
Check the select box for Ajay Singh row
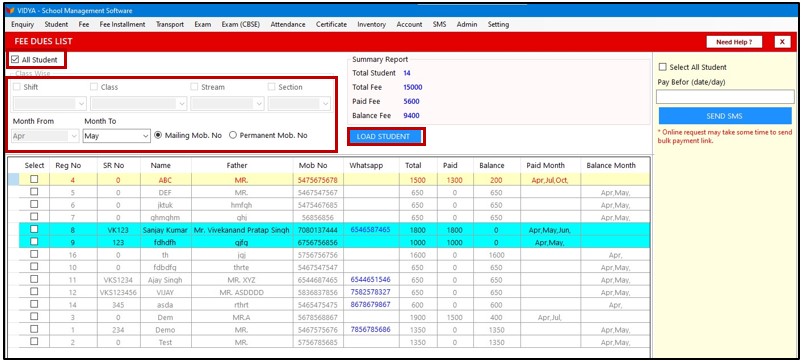(34, 279)
